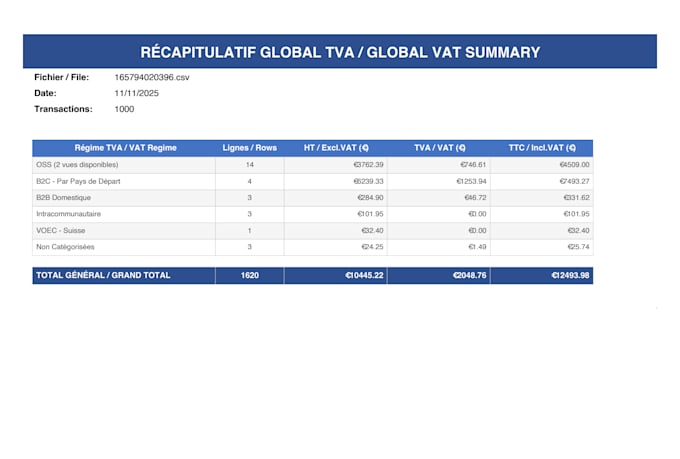This screenshot has width=680, height=459.
Task: Click the OSS row count '14'
Action: click(x=249, y=165)
